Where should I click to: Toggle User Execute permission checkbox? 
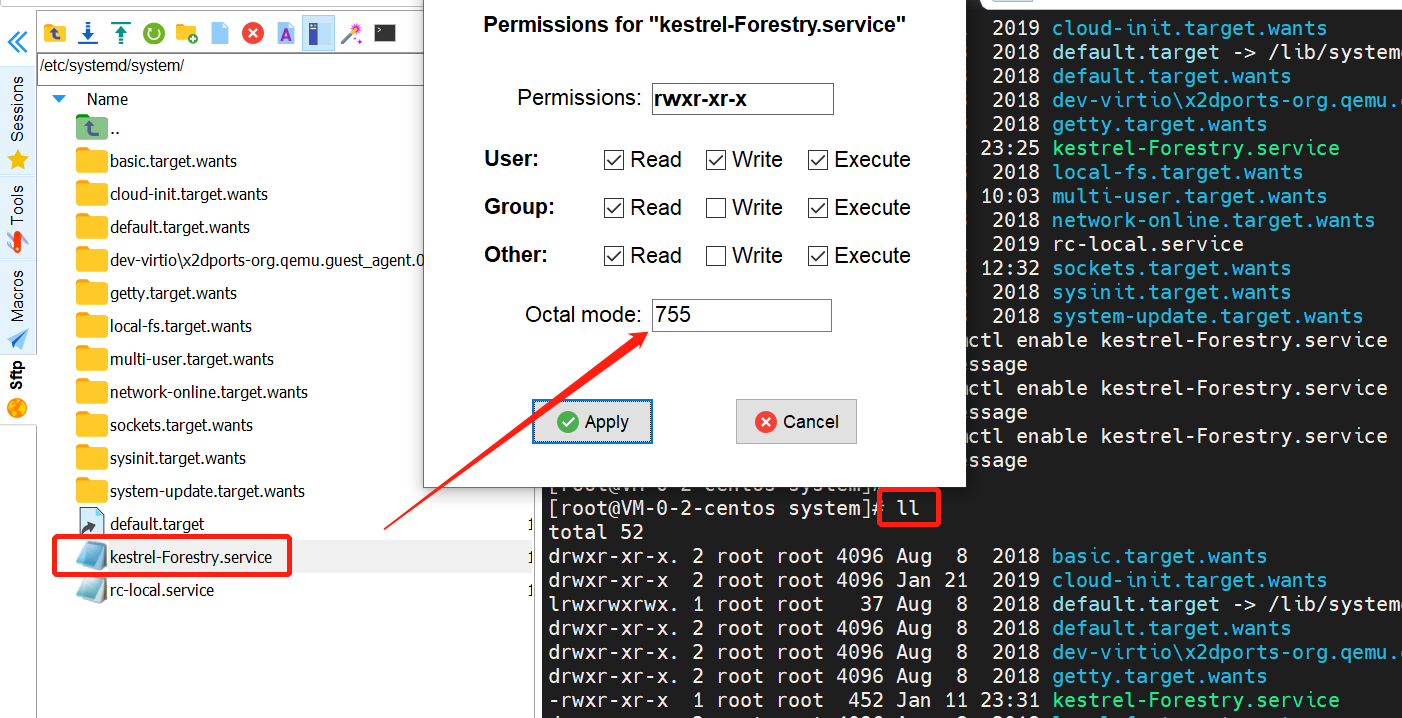click(x=818, y=160)
